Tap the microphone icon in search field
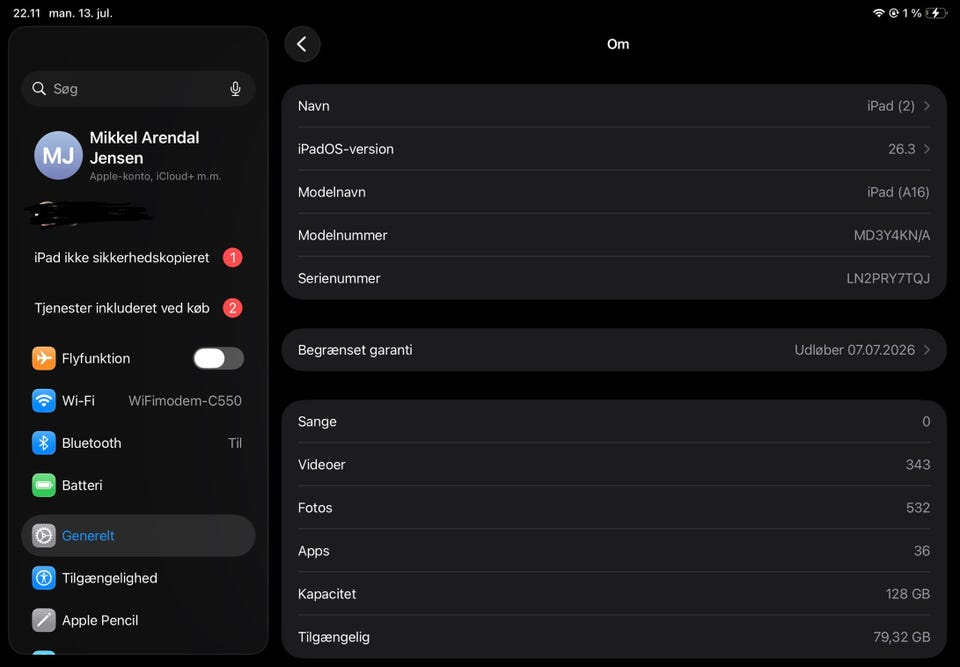This screenshot has width=960, height=667. (x=235, y=89)
